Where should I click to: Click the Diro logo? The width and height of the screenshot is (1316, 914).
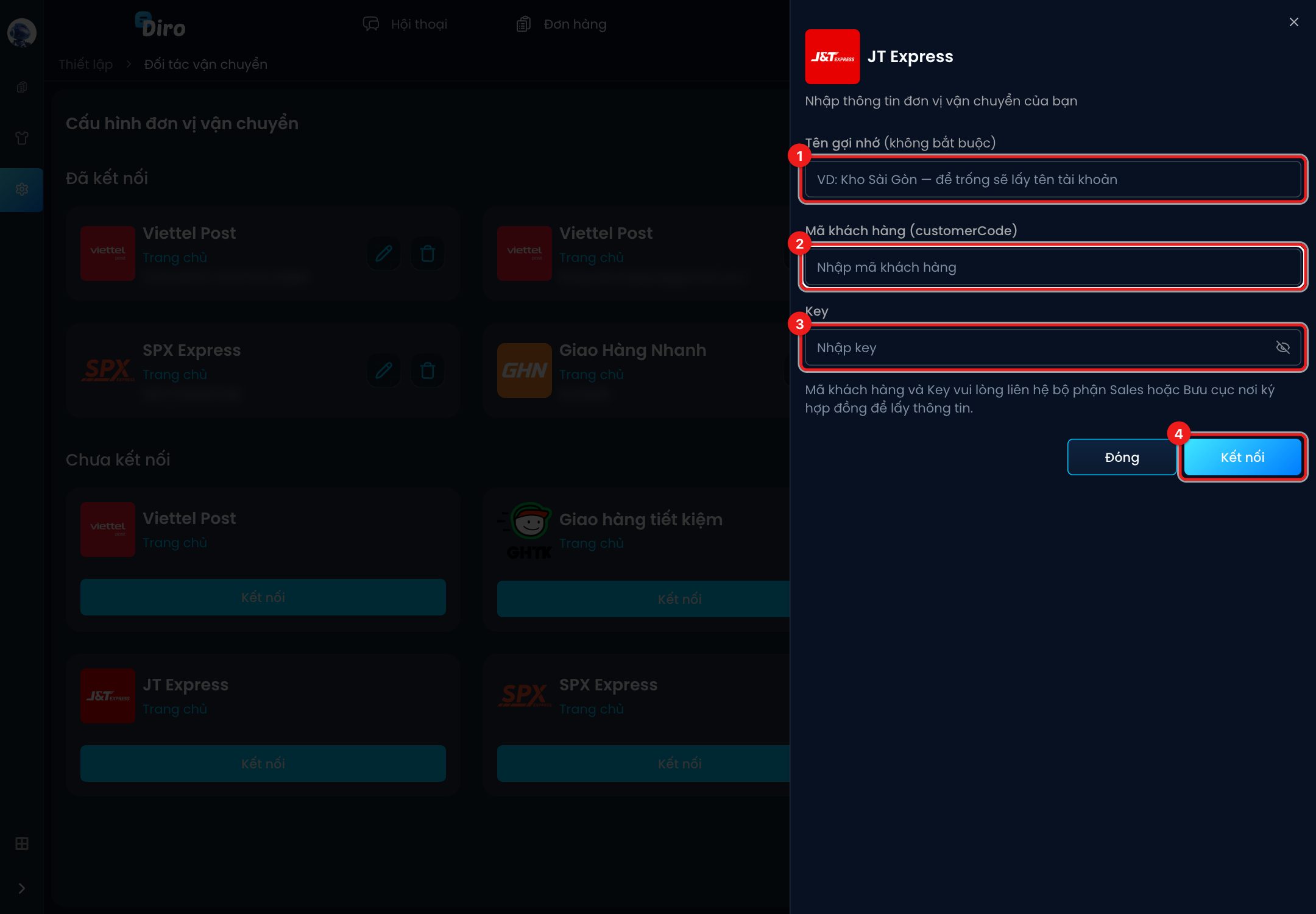pyautogui.click(x=160, y=25)
